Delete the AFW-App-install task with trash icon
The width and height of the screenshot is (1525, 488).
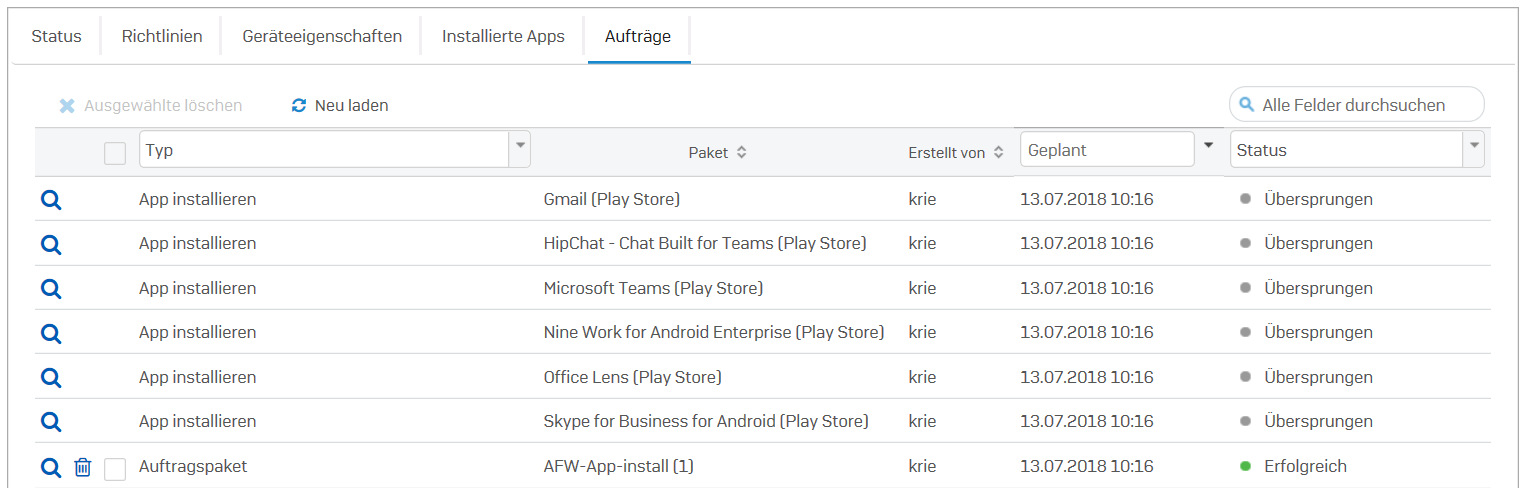tap(83, 467)
